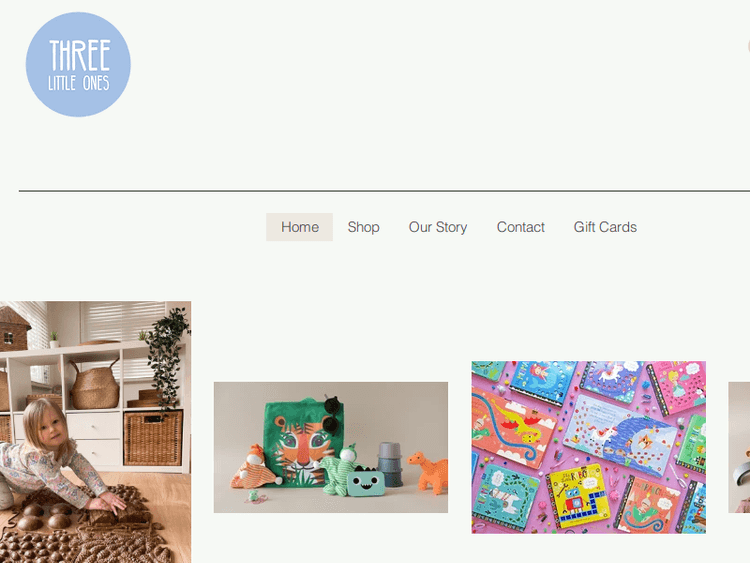Screen dimensions: 750x563
Task: Click the Three Little Ones round logo
Action: [78, 64]
